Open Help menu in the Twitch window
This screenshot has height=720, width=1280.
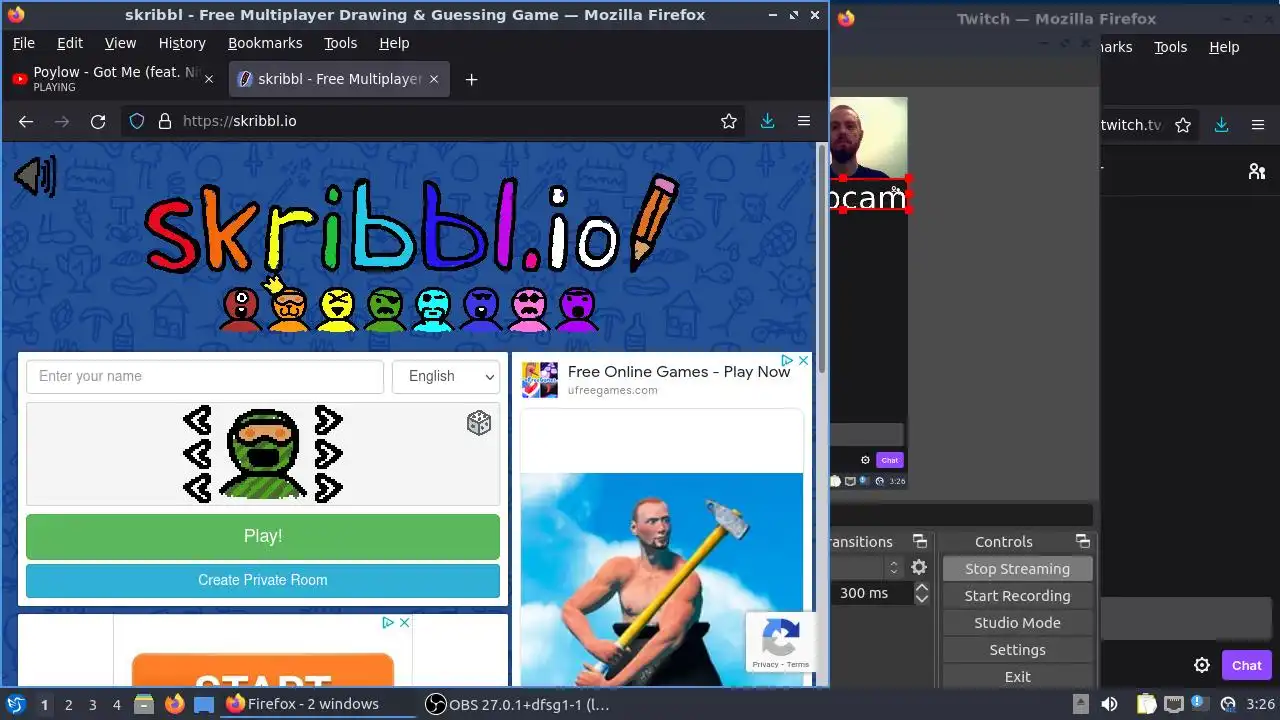[1224, 47]
